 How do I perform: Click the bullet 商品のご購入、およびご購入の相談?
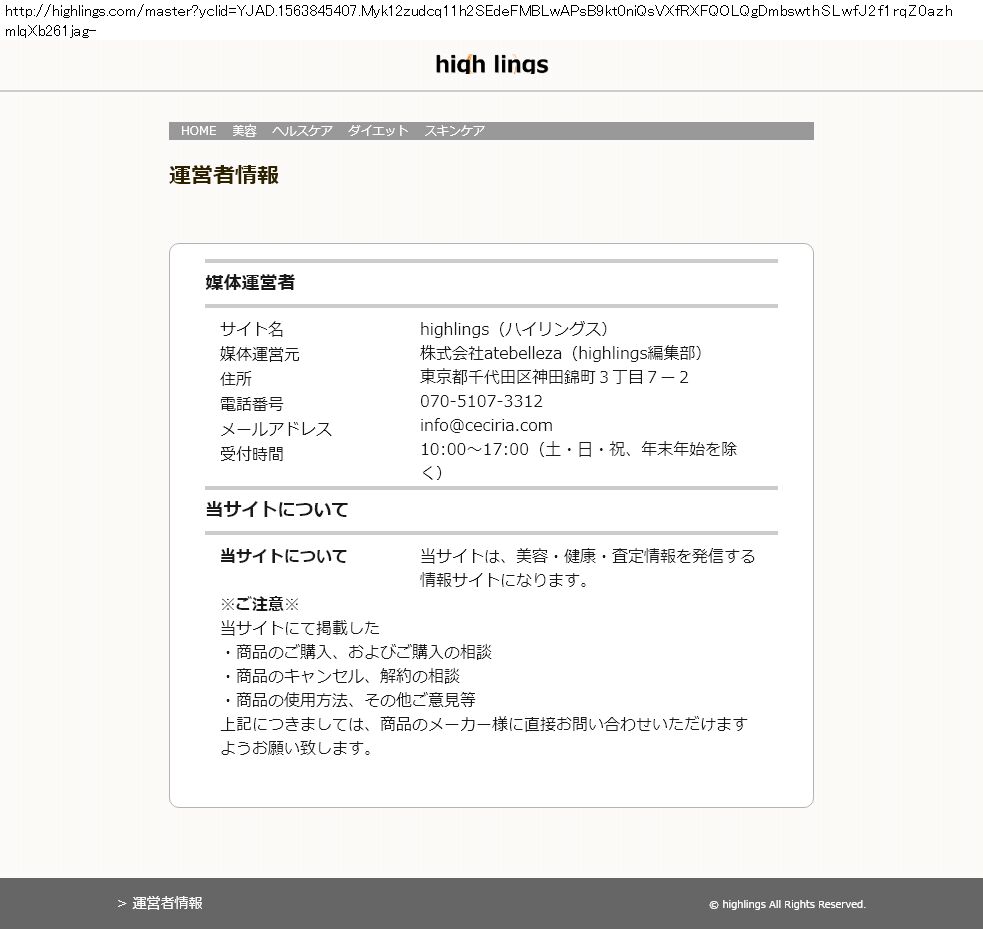click(x=356, y=652)
